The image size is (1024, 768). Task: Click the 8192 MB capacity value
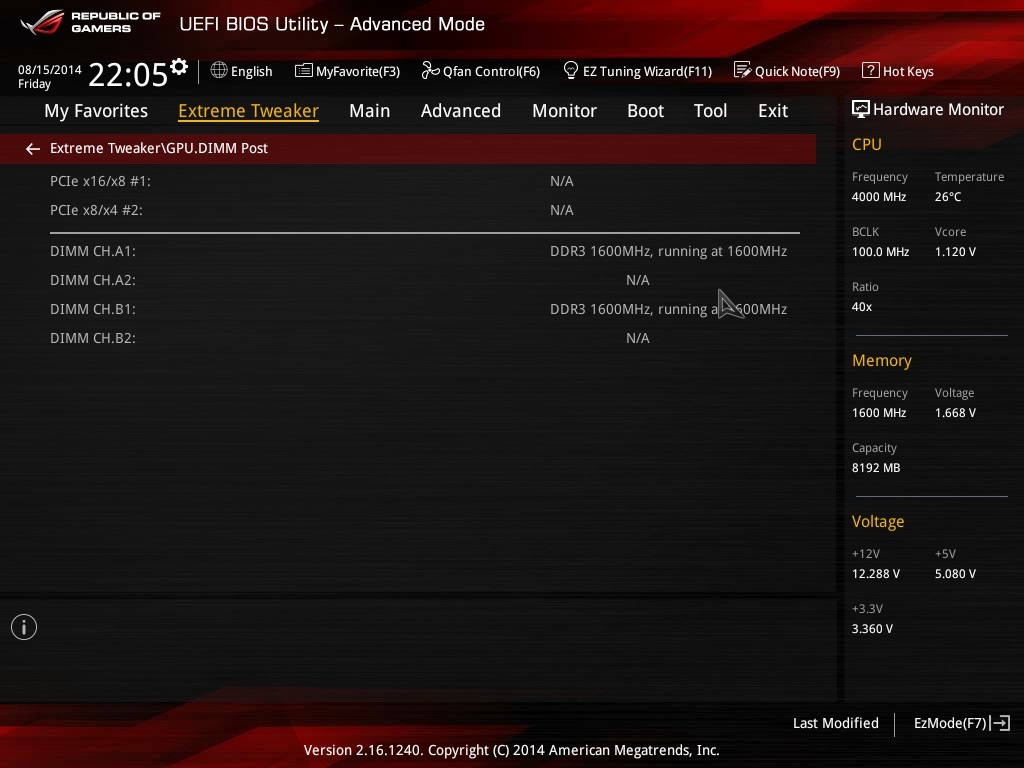[x=876, y=468]
